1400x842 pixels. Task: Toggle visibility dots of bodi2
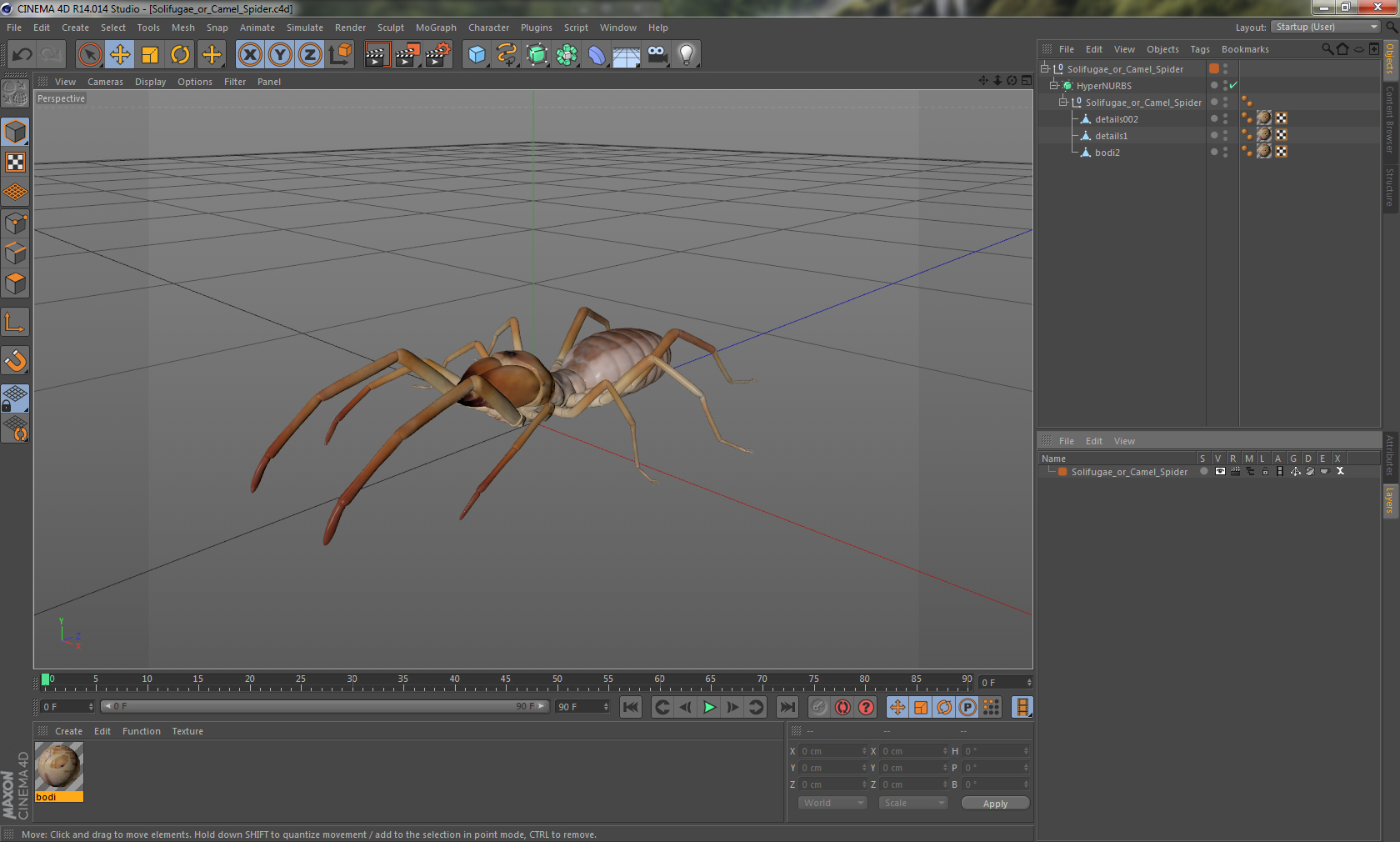click(1226, 152)
